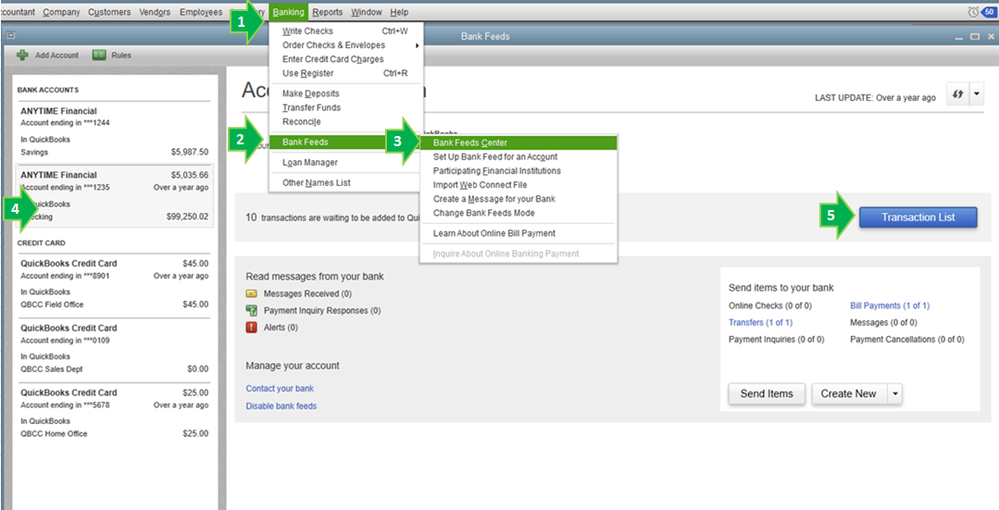
Task: Open the Bank Feeds window system menu icon
Action: (x=11, y=36)
